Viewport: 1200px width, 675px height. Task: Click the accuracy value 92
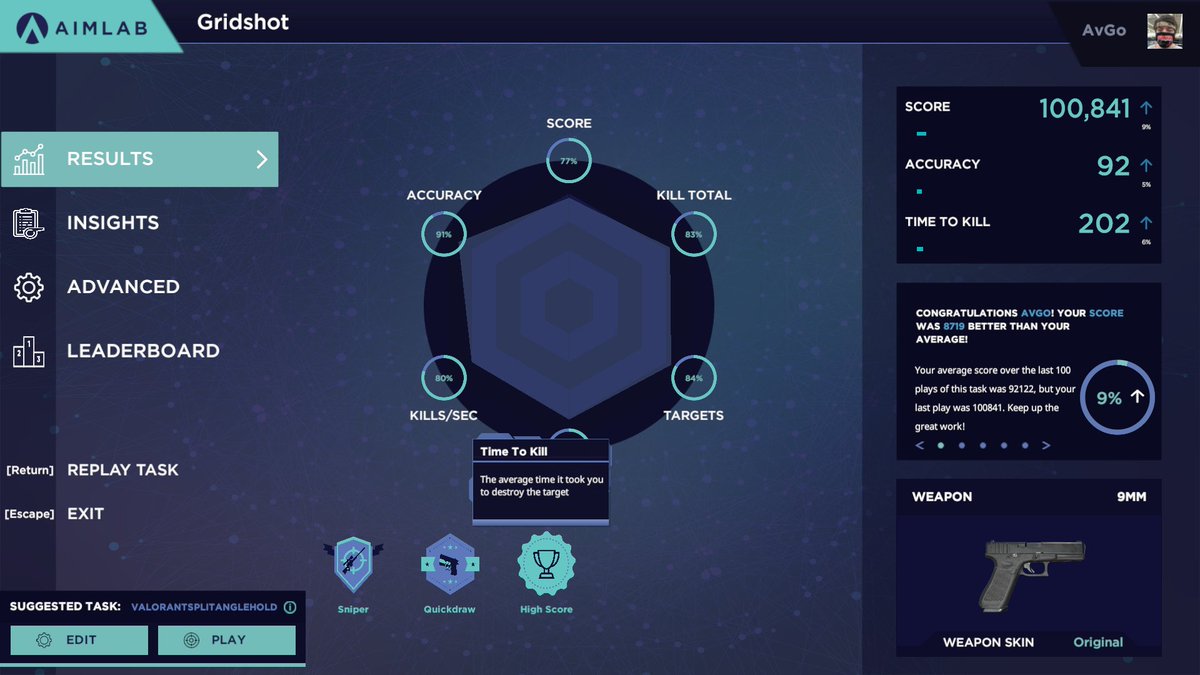click(x=1113, y=166)
